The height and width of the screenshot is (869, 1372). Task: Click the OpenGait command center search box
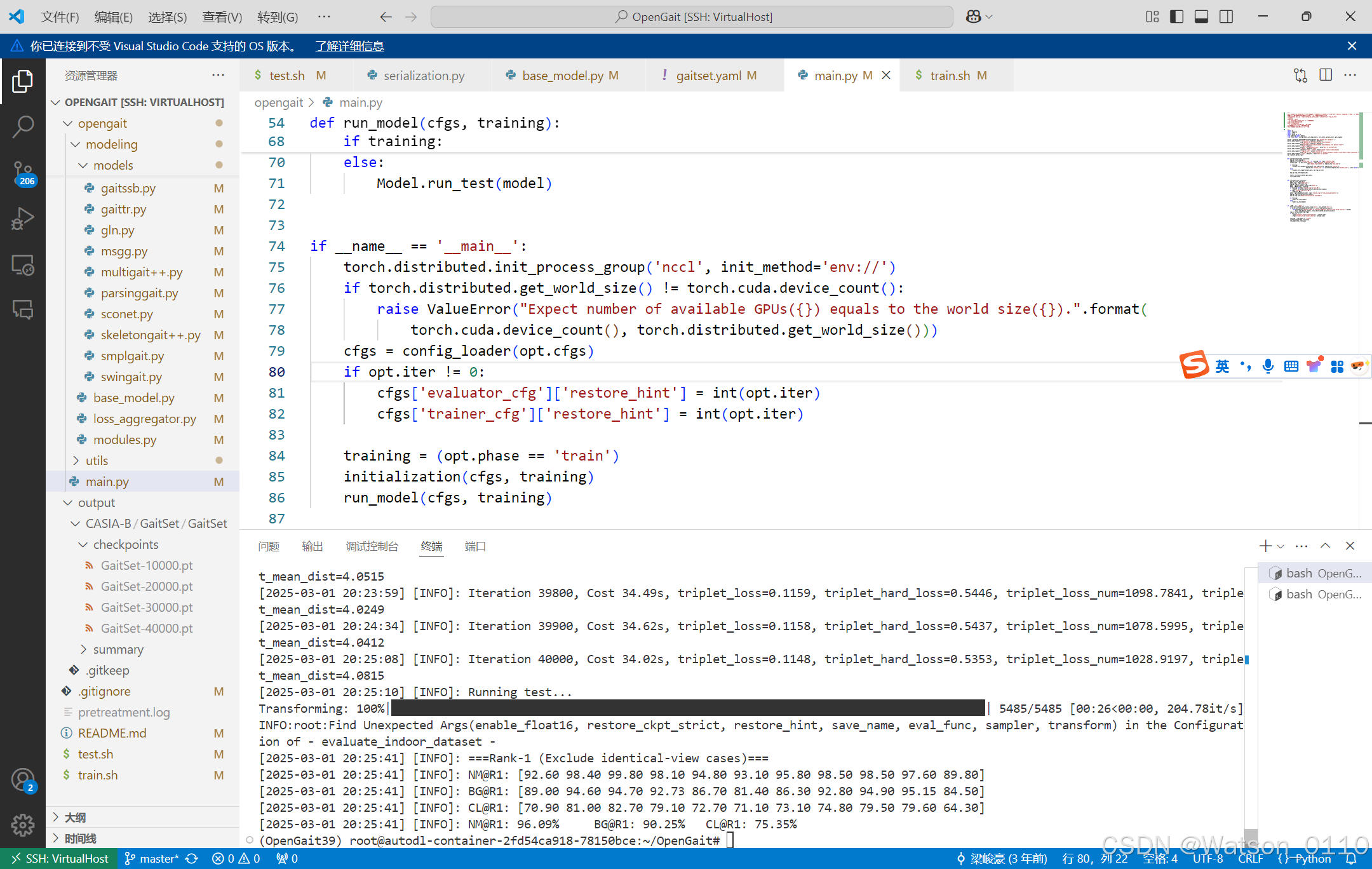(692, 17)
